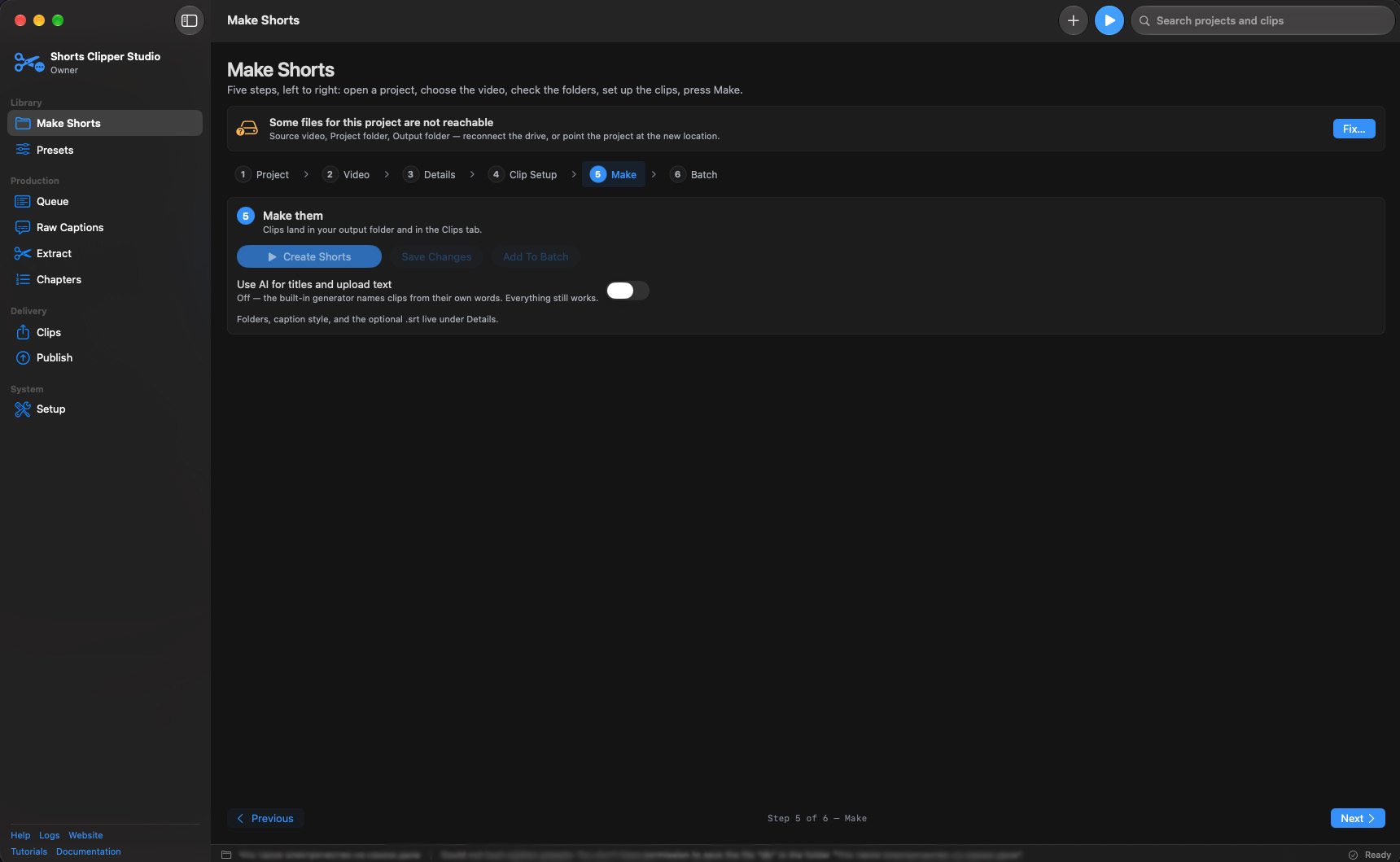Image resolution: width=1400 pixels, height=862 pixels.
Task: Click the Ready status indicator
Action: (1370, 855)
